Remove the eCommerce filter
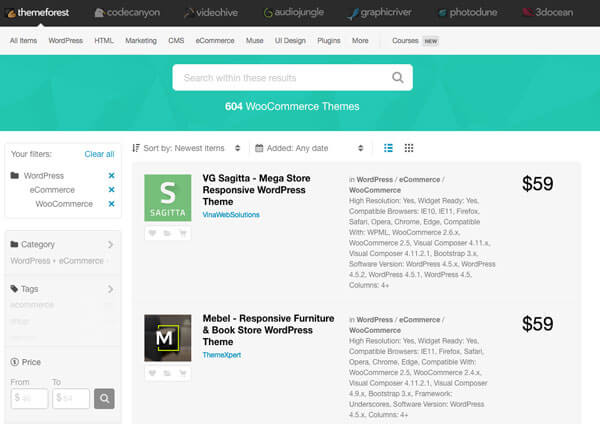This screenshot has height=424, width=600. (x=111, y=190)
